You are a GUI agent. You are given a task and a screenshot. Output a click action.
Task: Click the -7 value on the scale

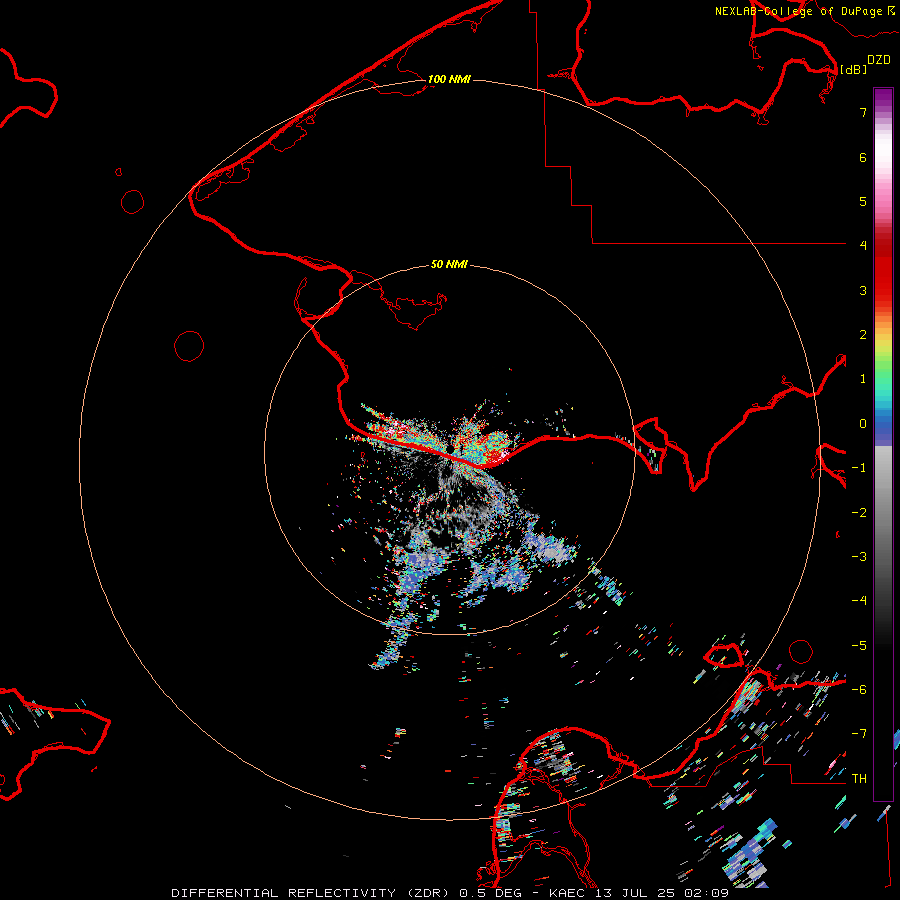(x=859, y=734)
